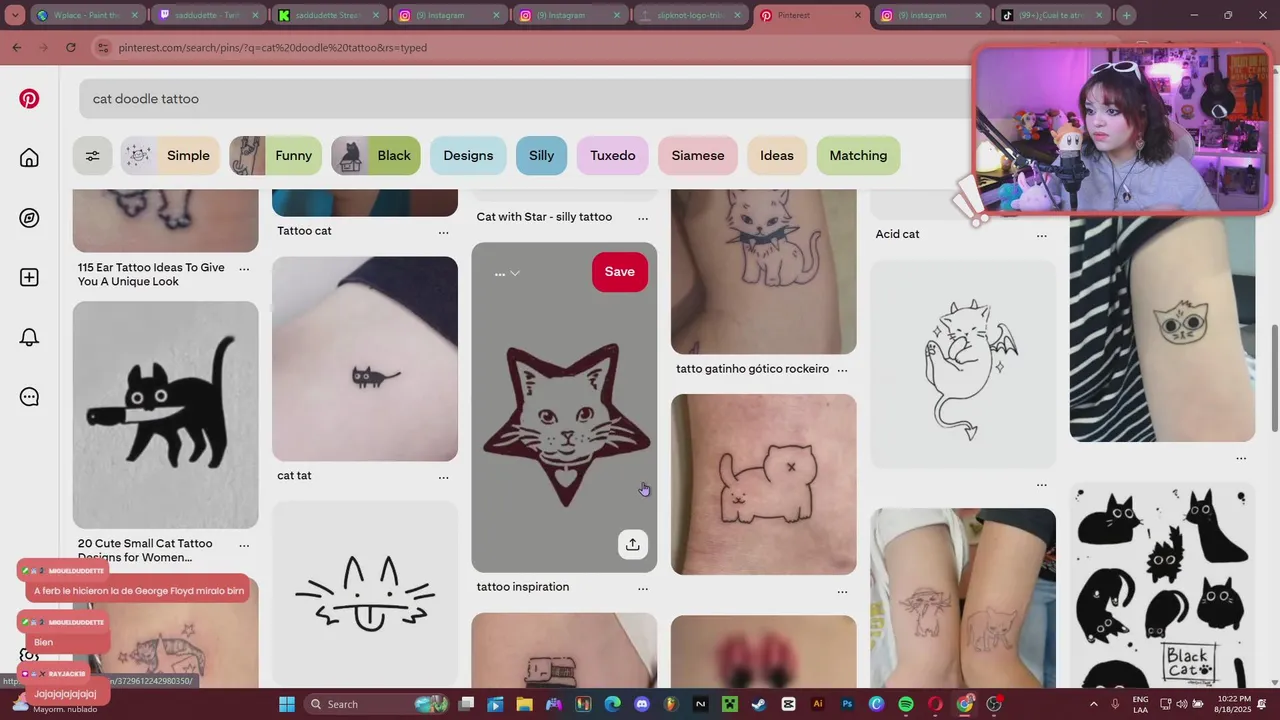Open the winged devil cat line drawing pin

[963, 364]
